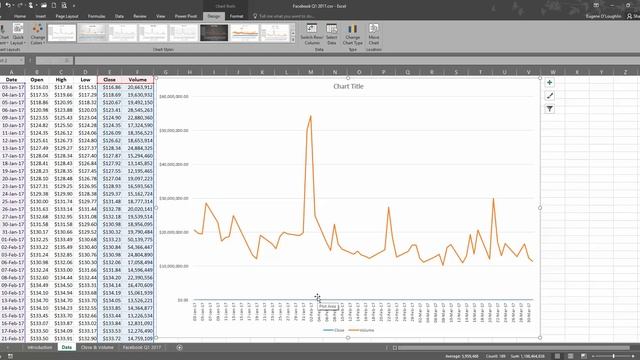The height and width of the screenshot is (360, 640).
Task: Click the Data sheet tab
Action: pos(67,347)
